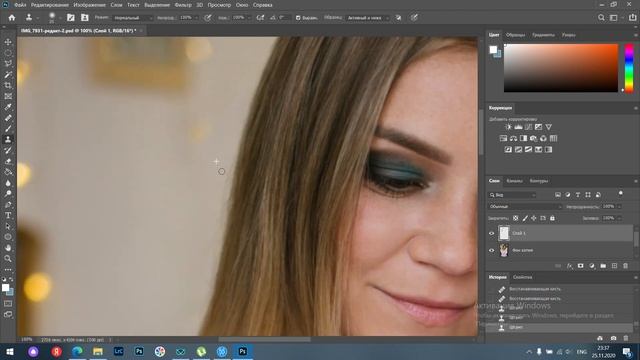Viewport: 640px width, 360px height.
Task: Select the Brush tool
Action: click(x=8, y=129)
